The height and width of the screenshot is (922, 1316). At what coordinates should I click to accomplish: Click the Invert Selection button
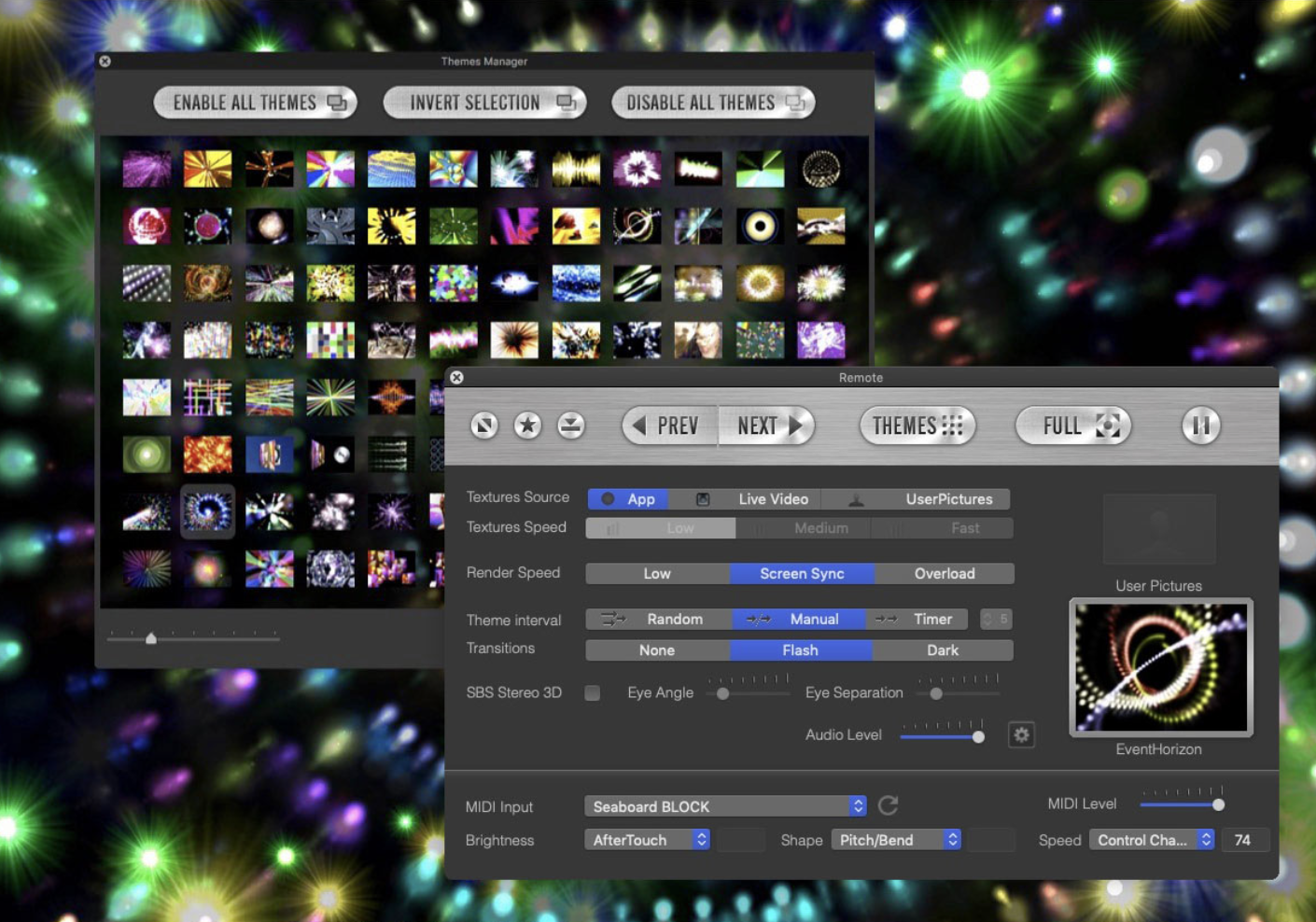click(483, 103)
